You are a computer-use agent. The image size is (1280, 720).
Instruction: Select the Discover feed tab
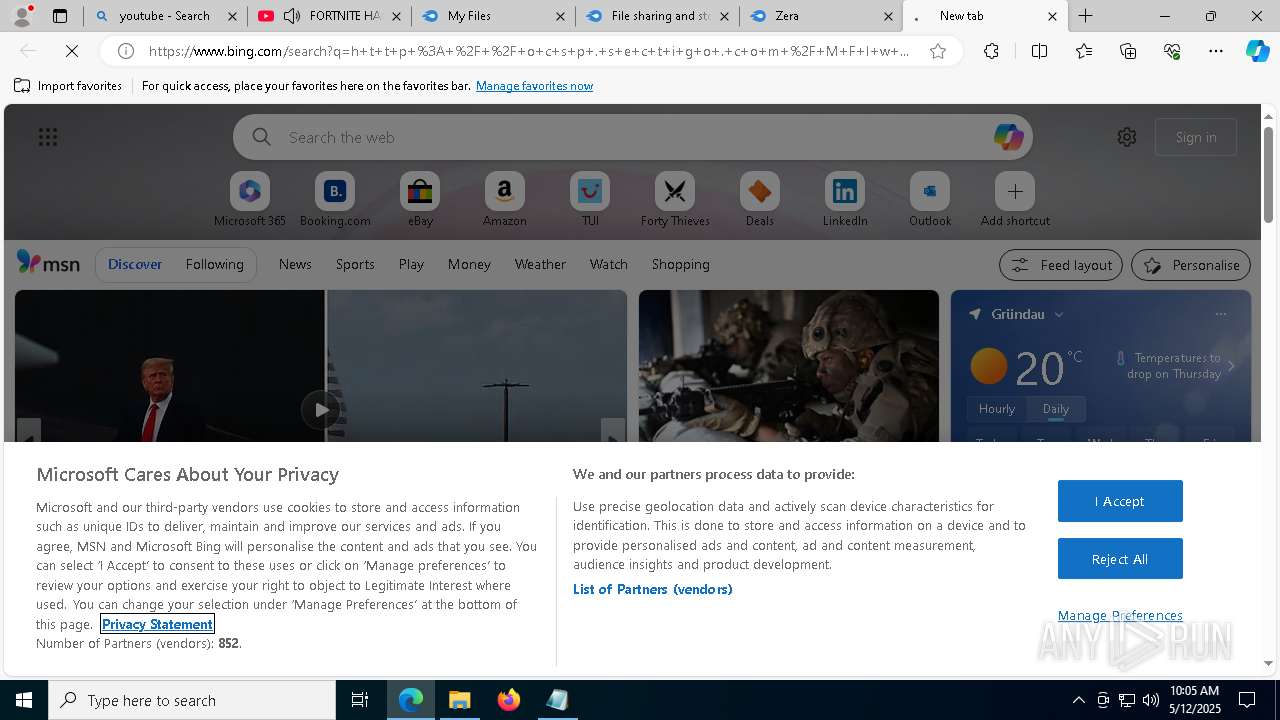135,264
